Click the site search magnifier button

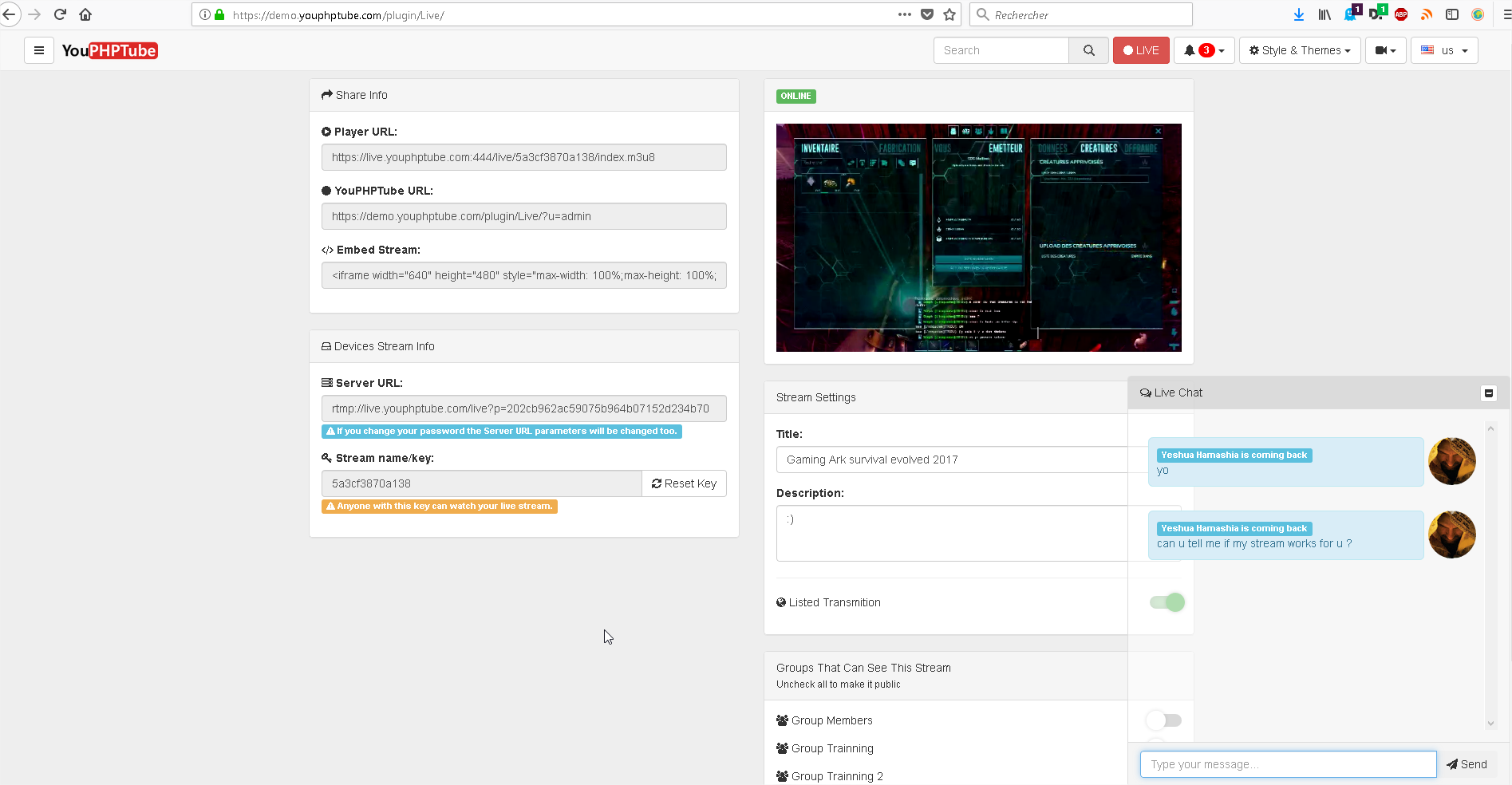click(x=1088, y=50)
